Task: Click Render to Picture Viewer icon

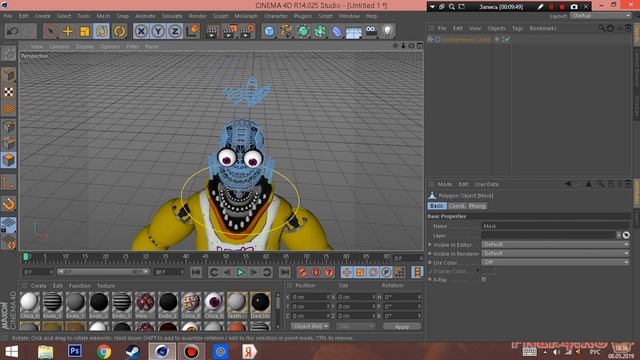Action: tap(230, 31)
